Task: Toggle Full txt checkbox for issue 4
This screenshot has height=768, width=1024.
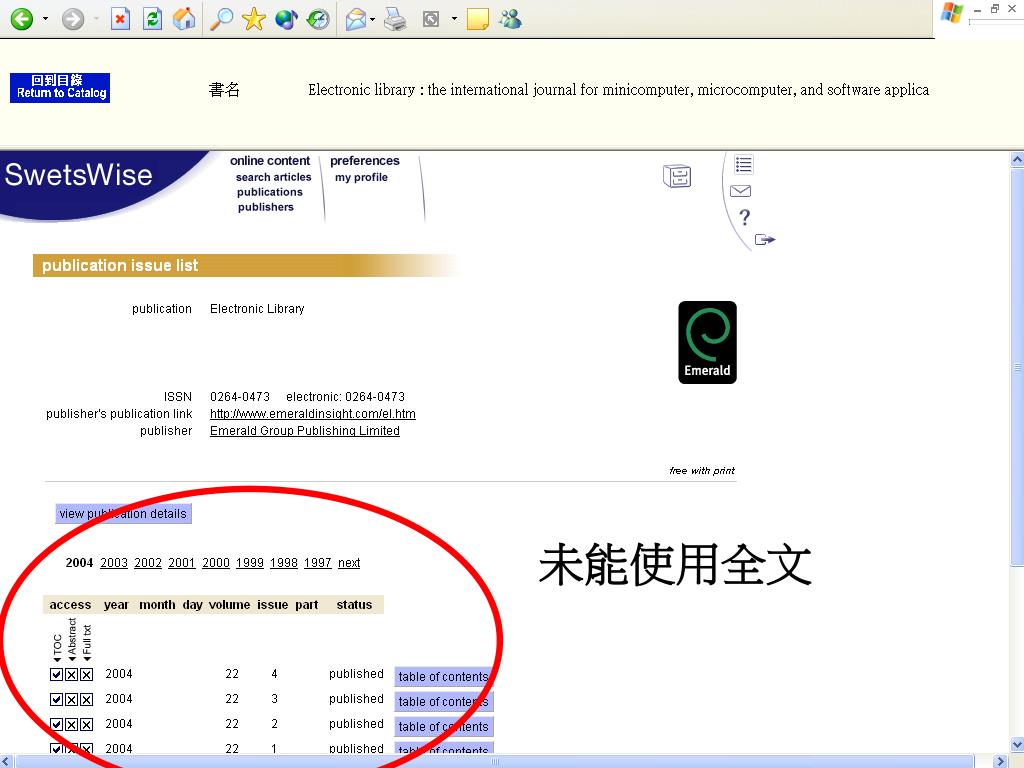Action: click(x=86, y=675)
